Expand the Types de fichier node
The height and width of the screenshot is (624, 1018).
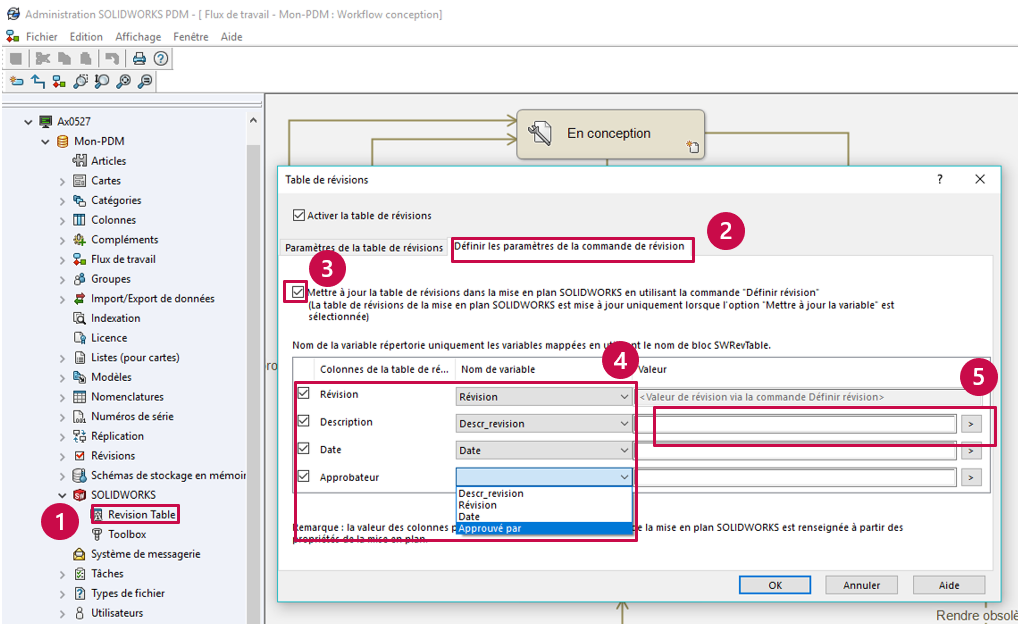click(62, 593)
